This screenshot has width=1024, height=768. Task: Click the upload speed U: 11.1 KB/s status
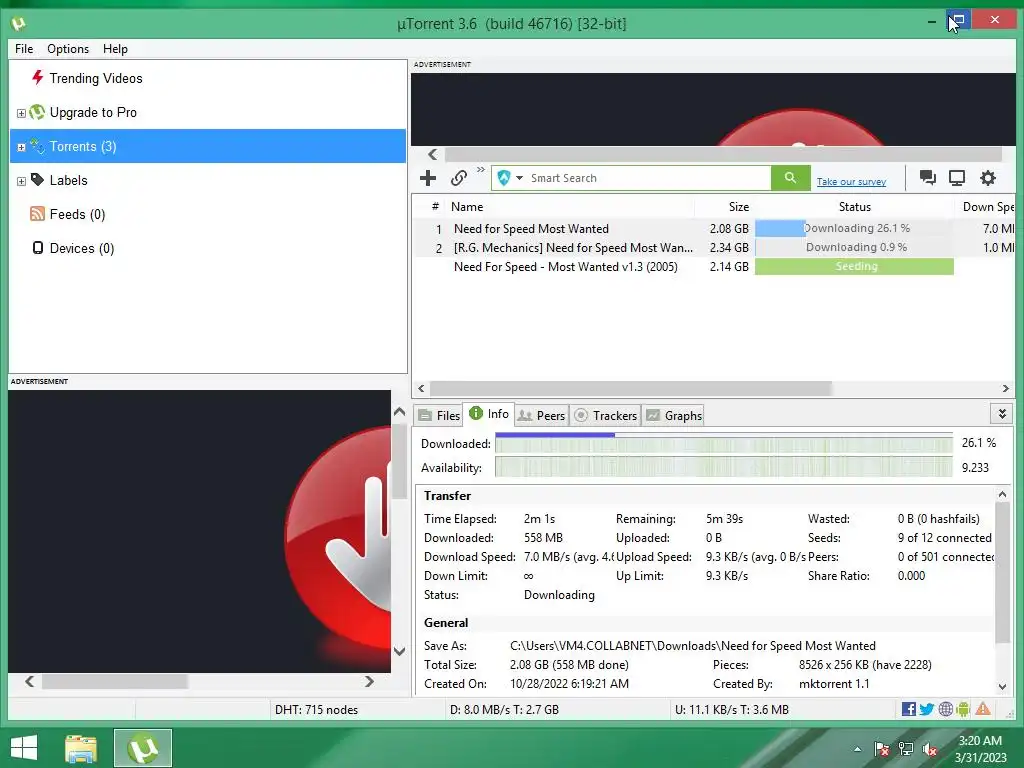pos(731,709)
